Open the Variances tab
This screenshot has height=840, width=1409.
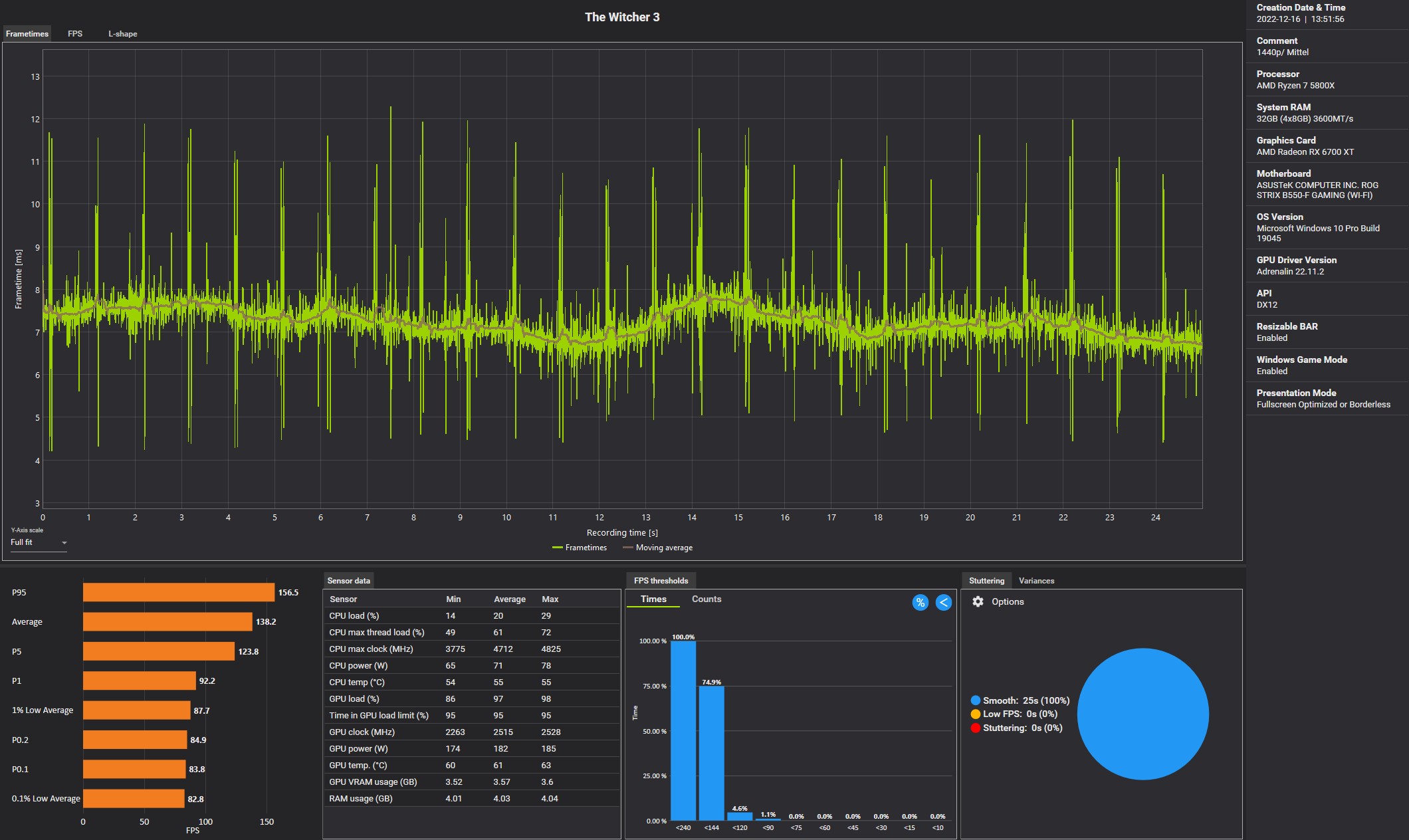pos(1036,581)
